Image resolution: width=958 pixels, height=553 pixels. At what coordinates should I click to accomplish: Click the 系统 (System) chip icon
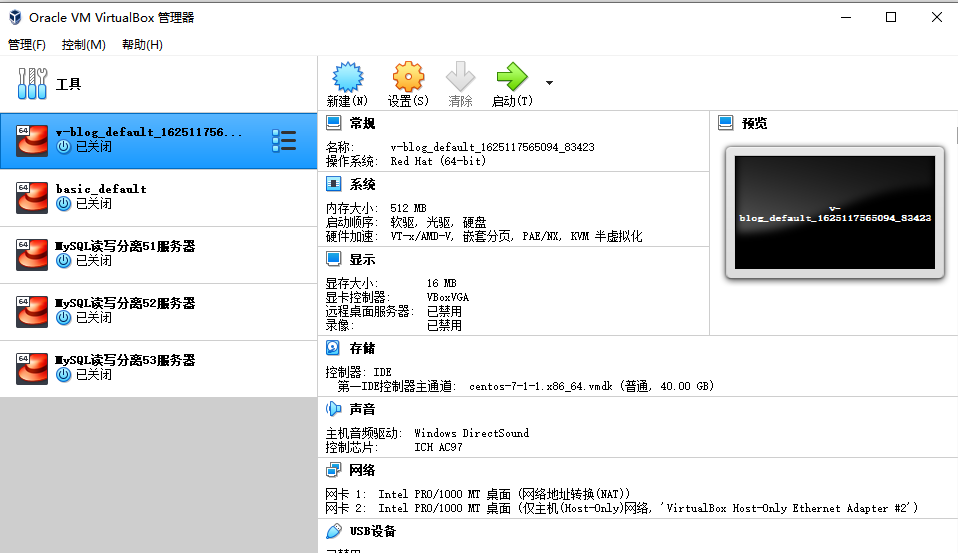click(334, 184)
